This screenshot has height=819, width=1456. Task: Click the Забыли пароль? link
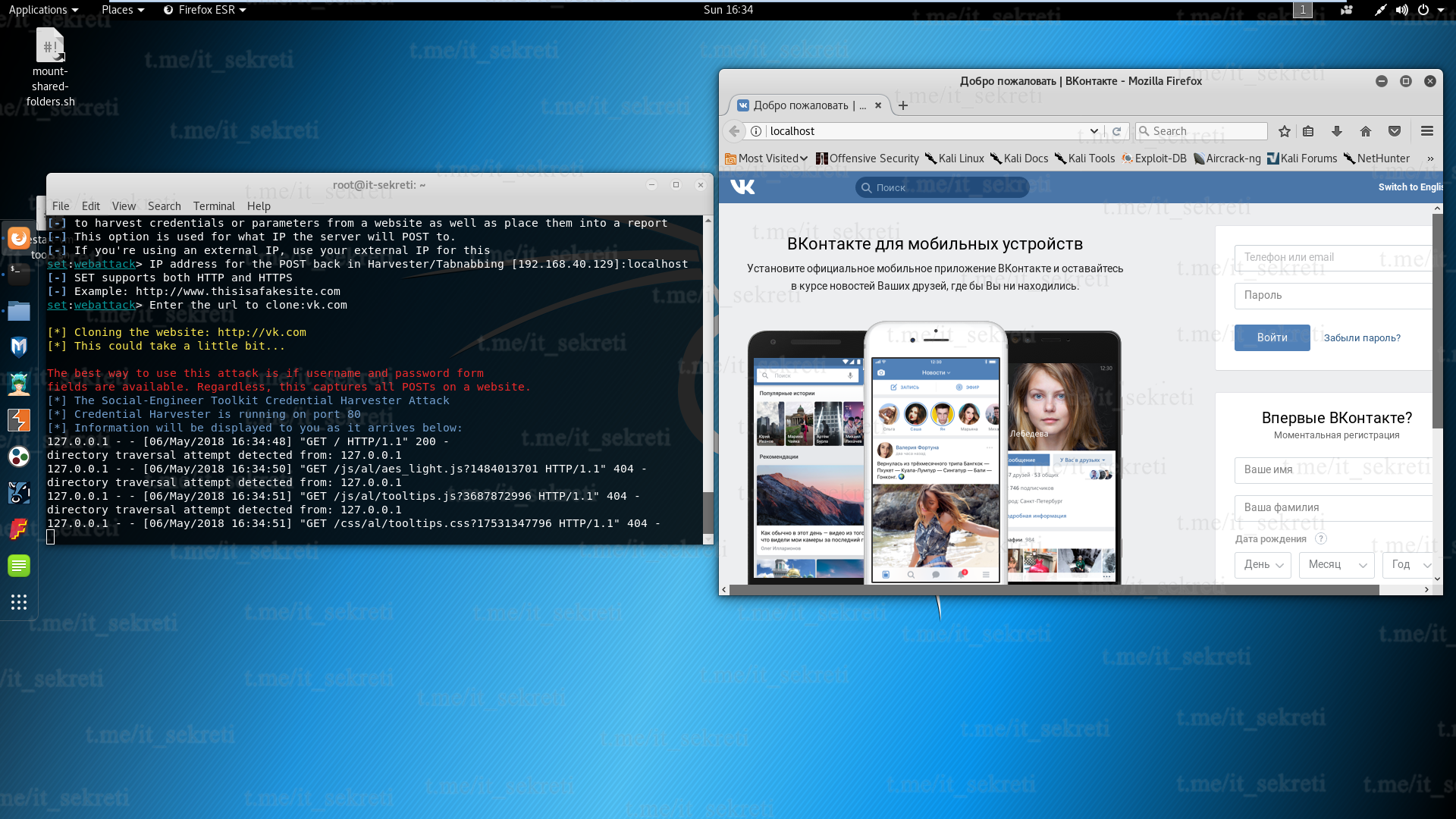tap(1362, 338)
